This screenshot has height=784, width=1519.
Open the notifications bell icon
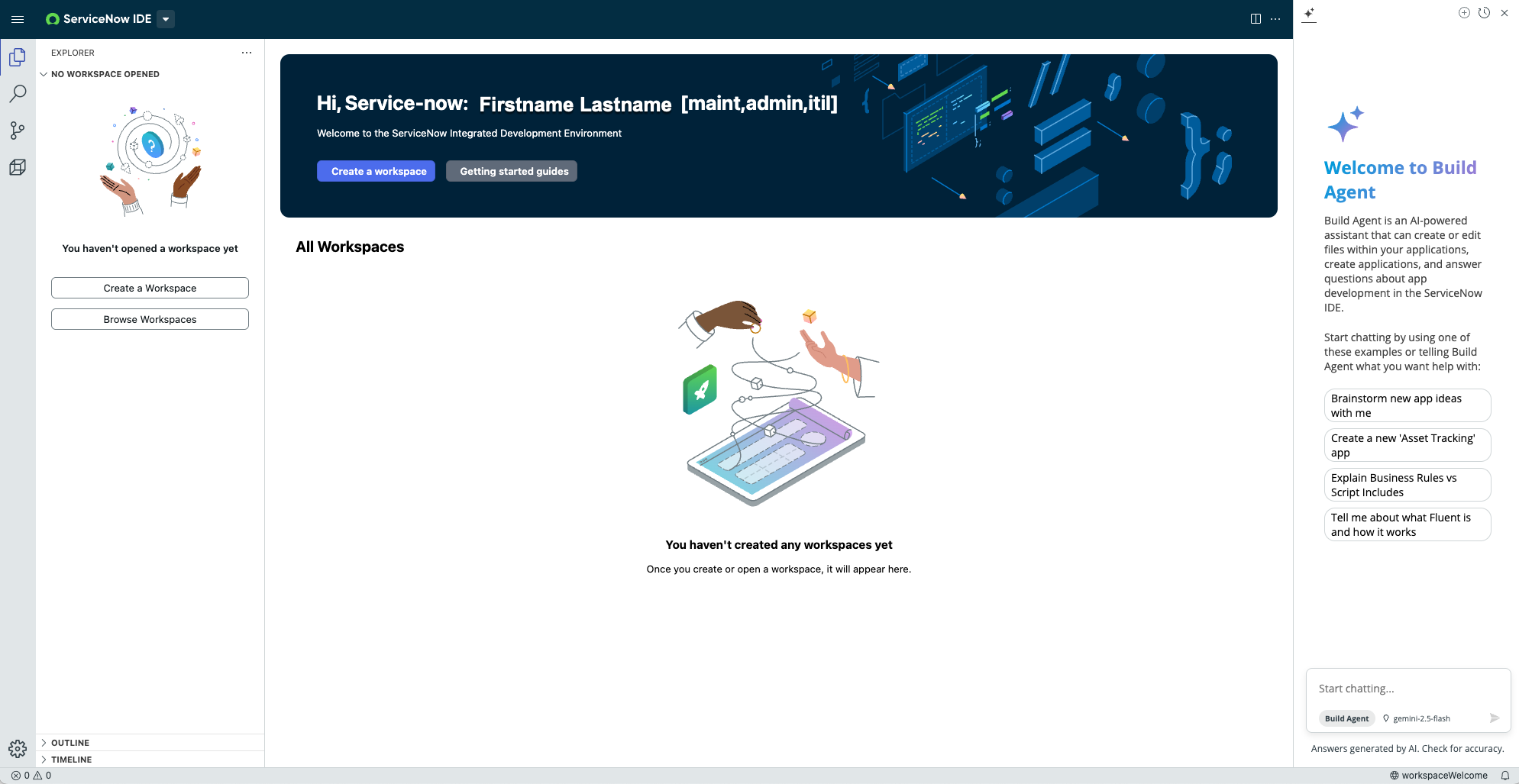[x=1505, y=776]
